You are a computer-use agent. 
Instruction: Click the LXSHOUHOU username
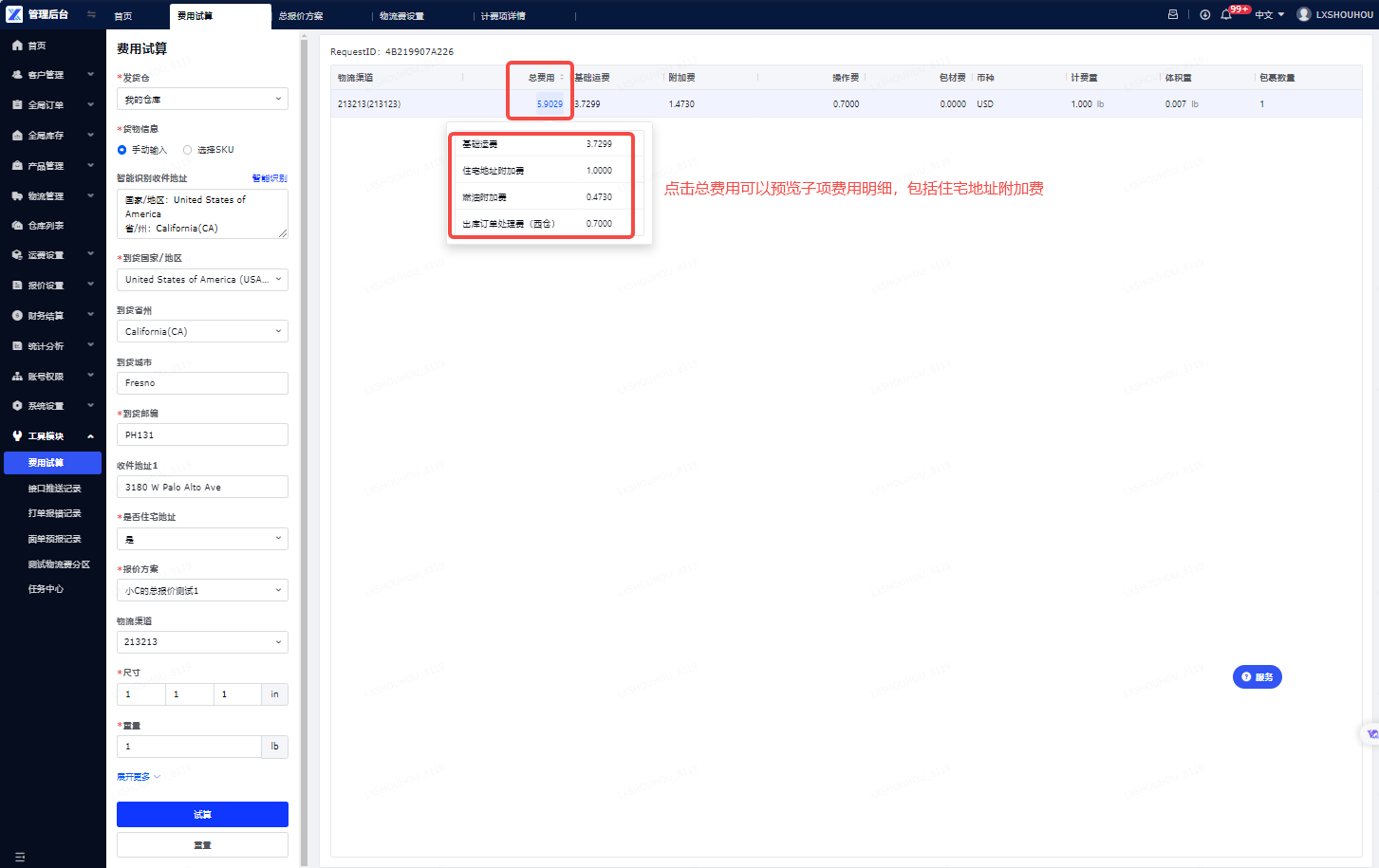[x=1344, y=15]
